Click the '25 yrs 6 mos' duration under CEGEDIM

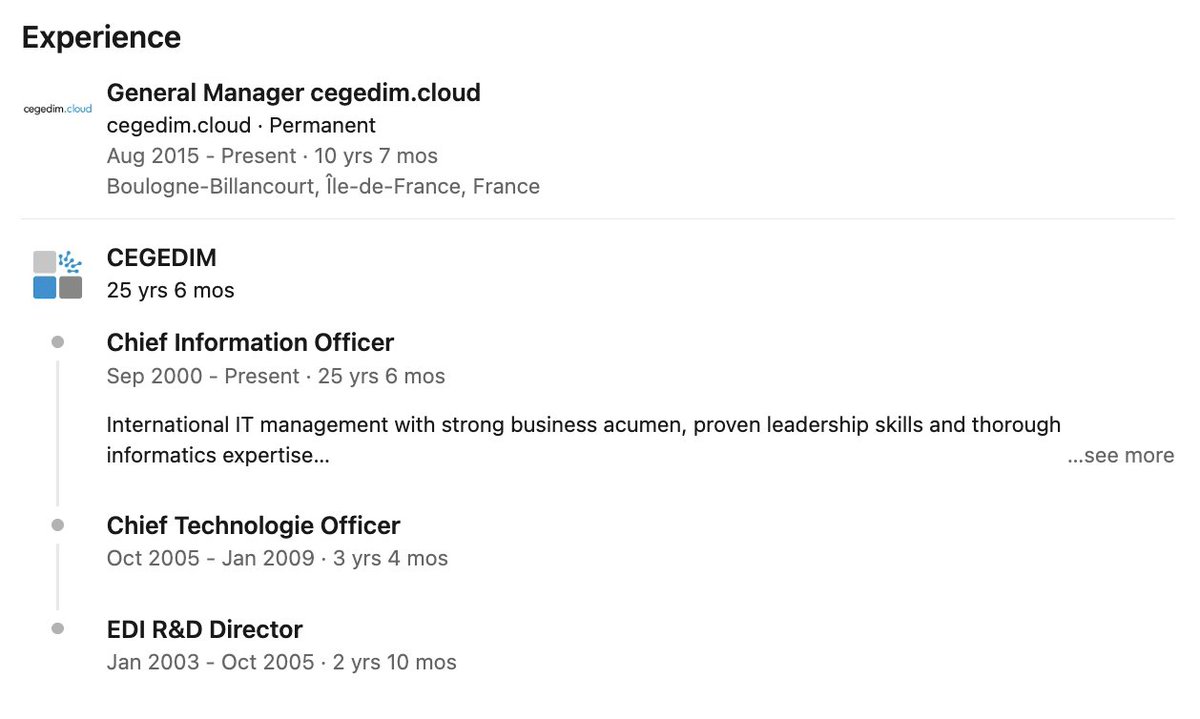pos(170,290)
